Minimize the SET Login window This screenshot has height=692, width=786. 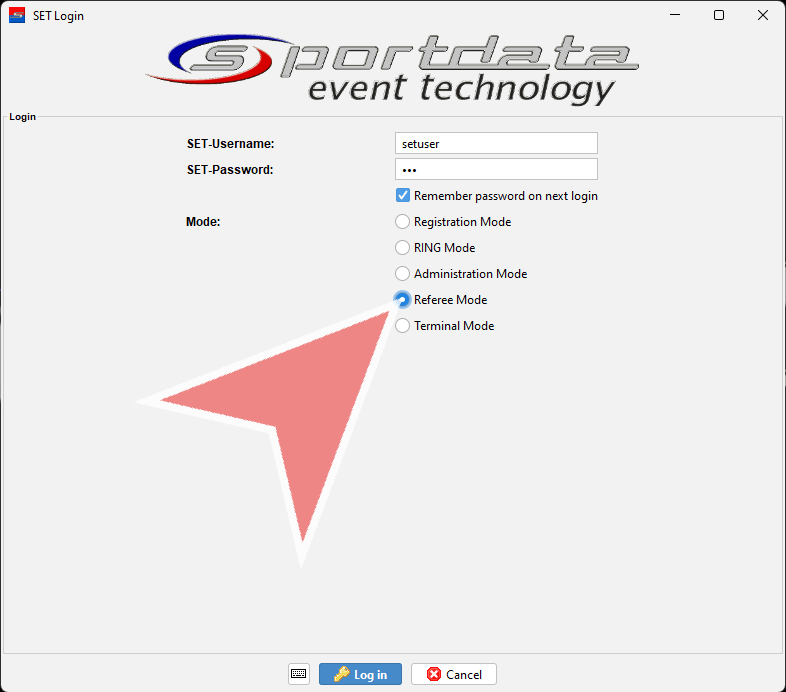tap(673, 15)
